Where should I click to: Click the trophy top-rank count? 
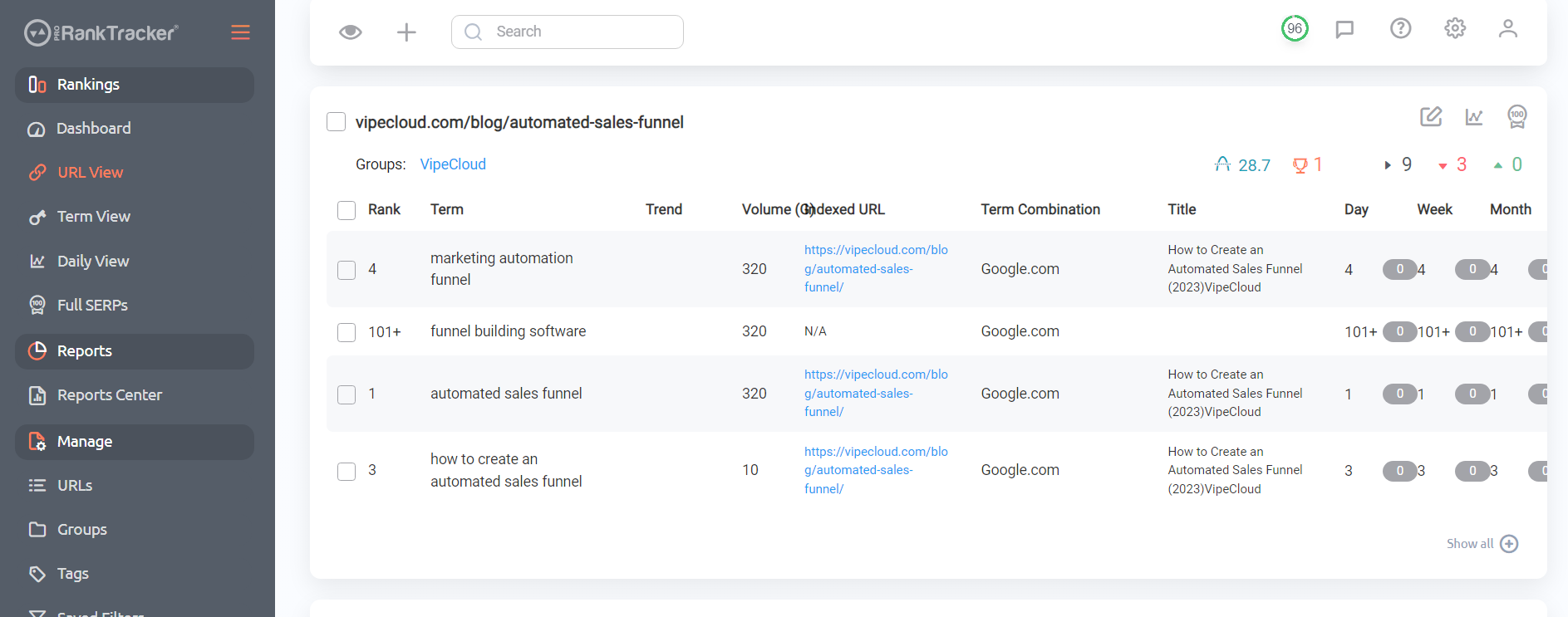point(1307,164)
